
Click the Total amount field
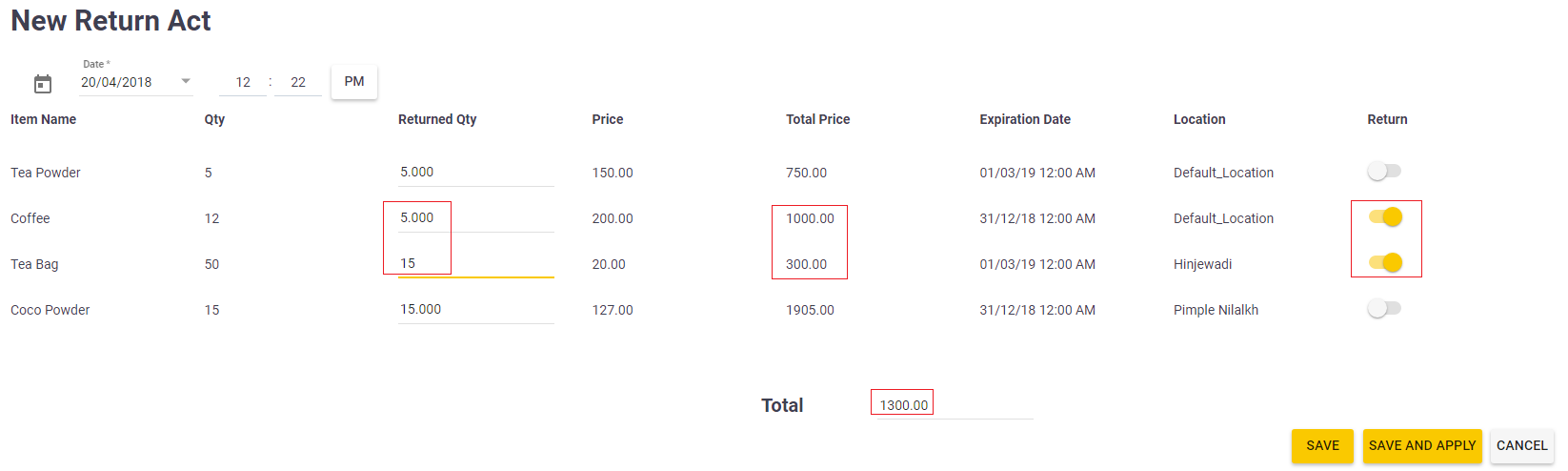953,405
